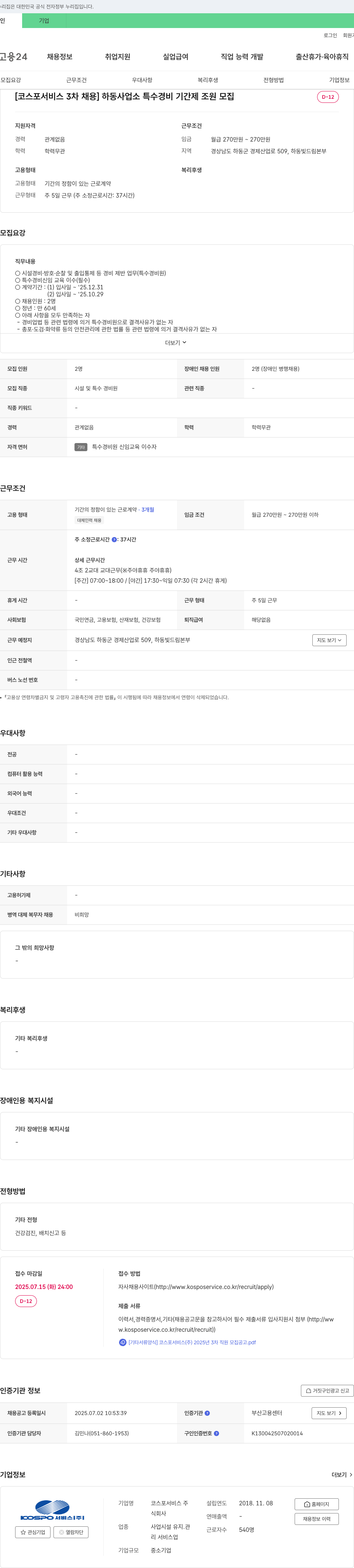View 채용정보 이력 of the company
Image resolution: width=354 pixels, height=1568 pixels.
coord(316,1519)
